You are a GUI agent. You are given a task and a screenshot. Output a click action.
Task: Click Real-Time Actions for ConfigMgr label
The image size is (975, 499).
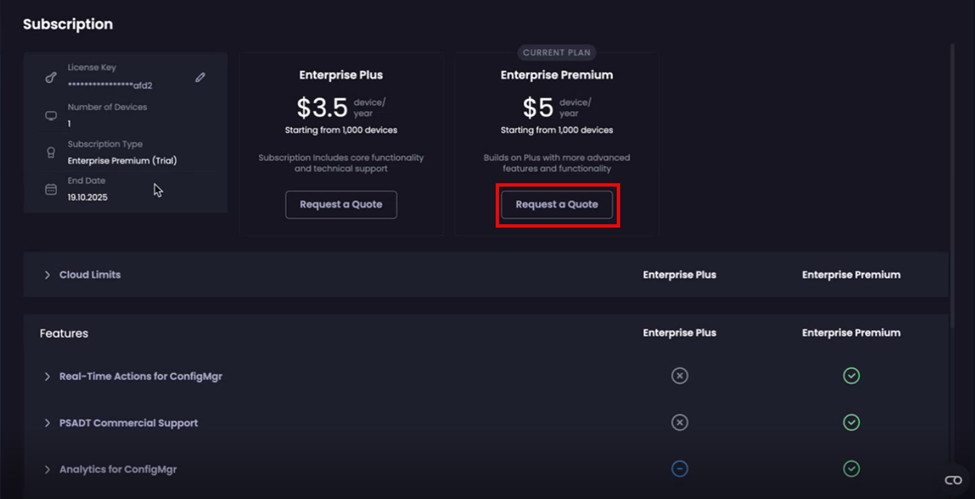(141, 376)
